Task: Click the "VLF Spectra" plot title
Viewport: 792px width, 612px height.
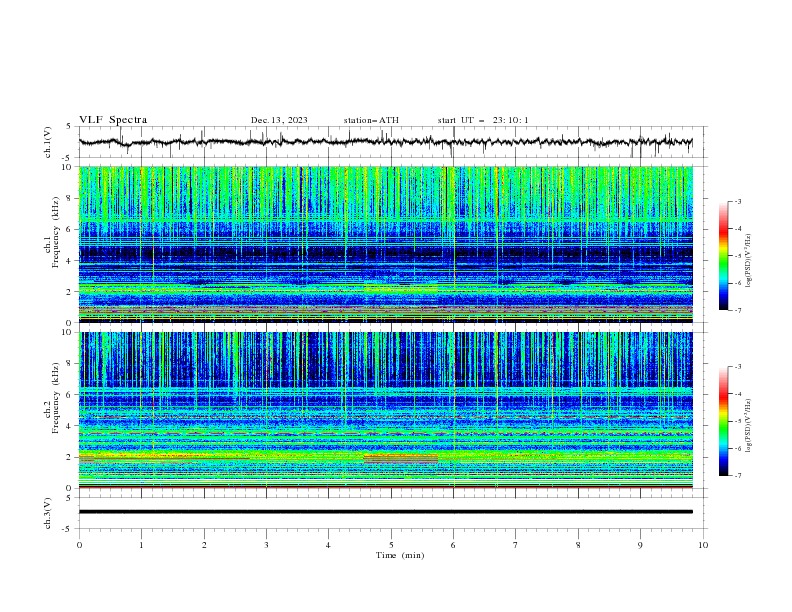Action: [x=113, y=120]
